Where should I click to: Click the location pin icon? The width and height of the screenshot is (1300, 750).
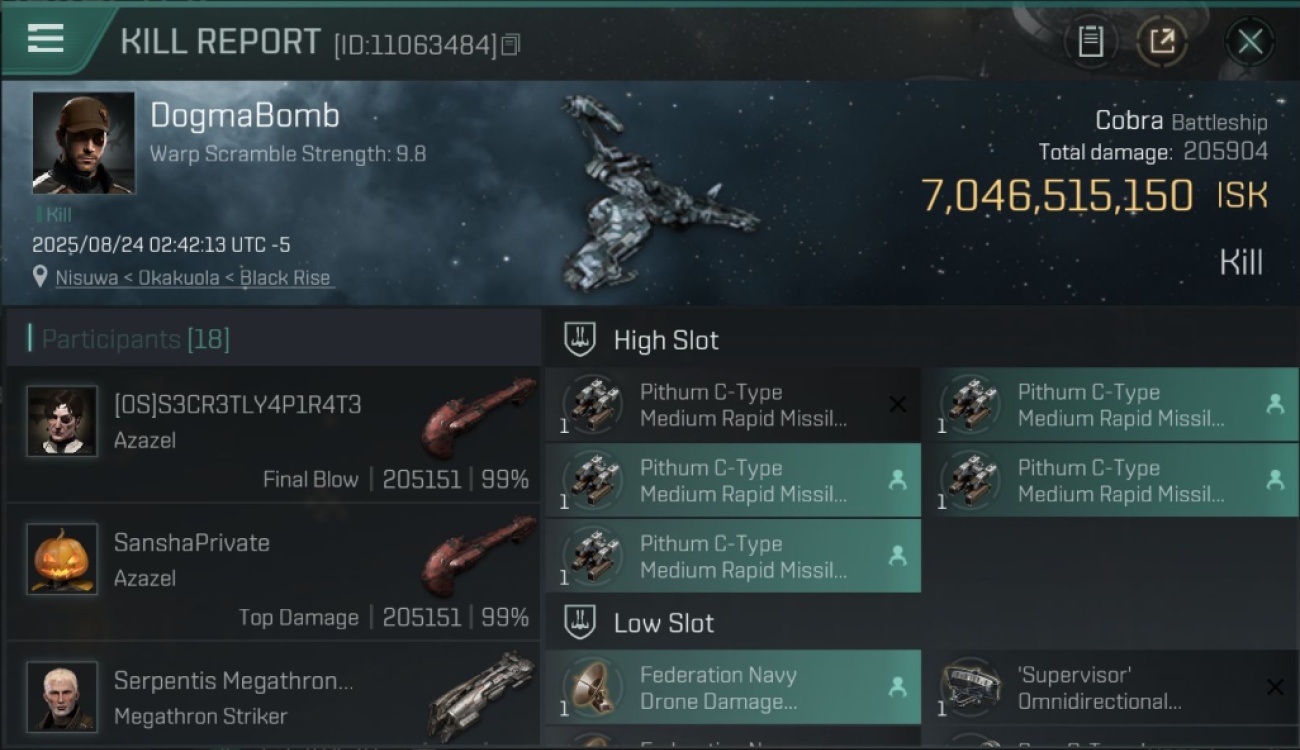point(40,277)
